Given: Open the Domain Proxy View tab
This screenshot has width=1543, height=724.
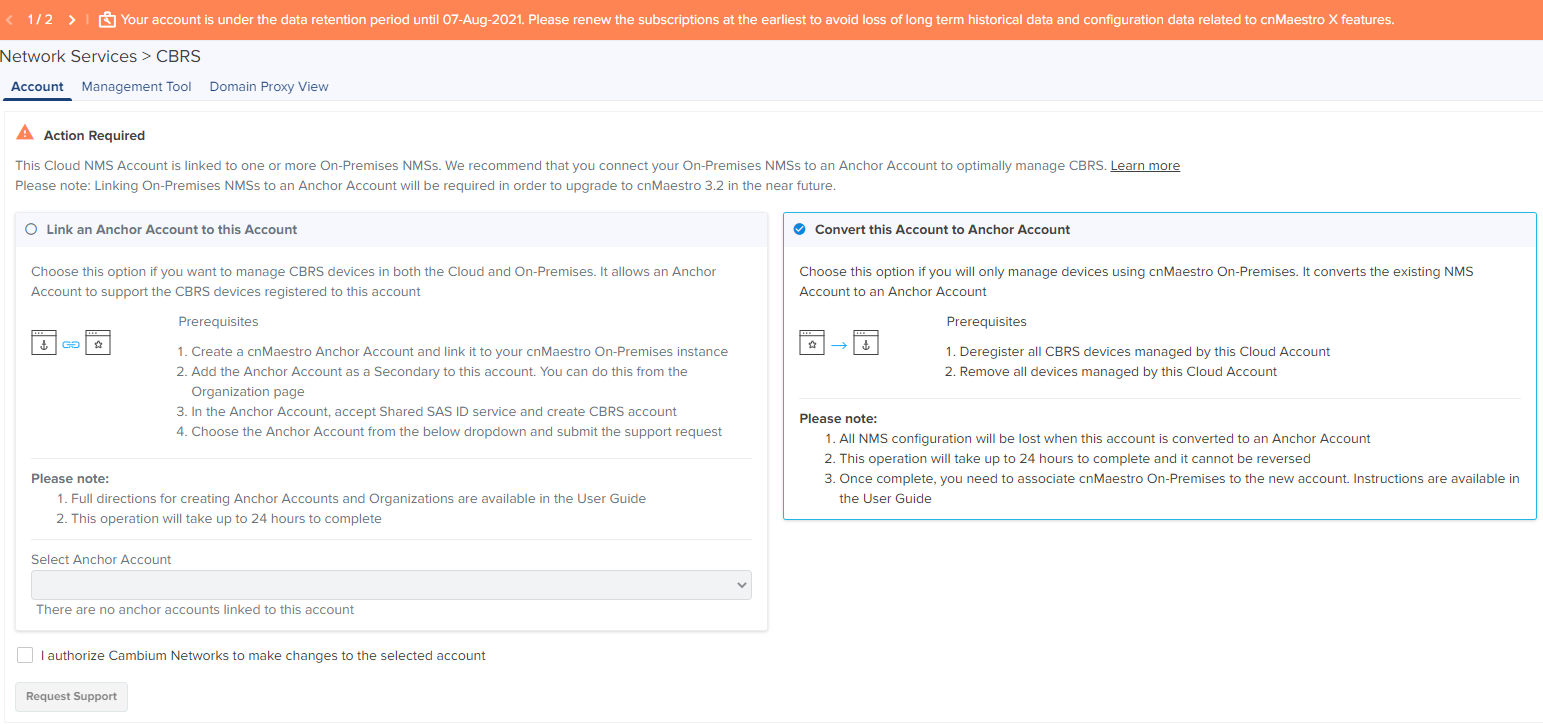Looking at the screenshot, I should click(269, 87).
